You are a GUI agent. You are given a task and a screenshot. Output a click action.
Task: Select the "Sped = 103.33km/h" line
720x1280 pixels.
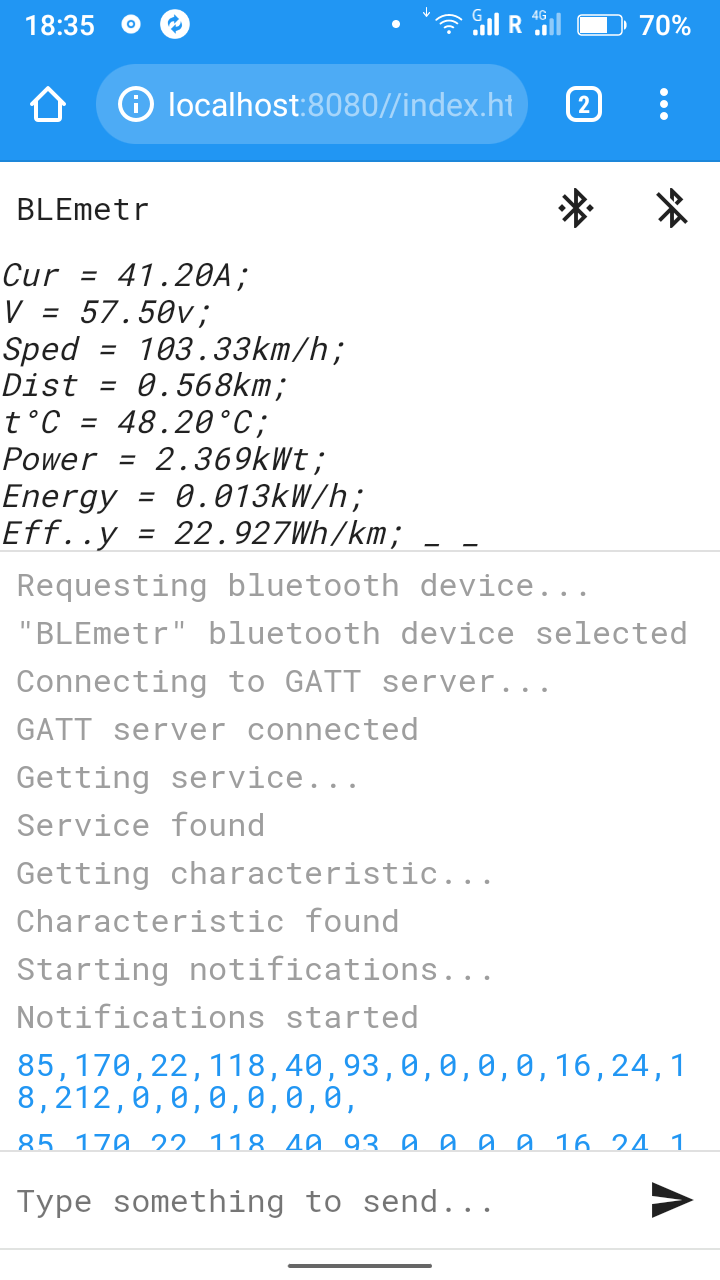pos(174,349)
